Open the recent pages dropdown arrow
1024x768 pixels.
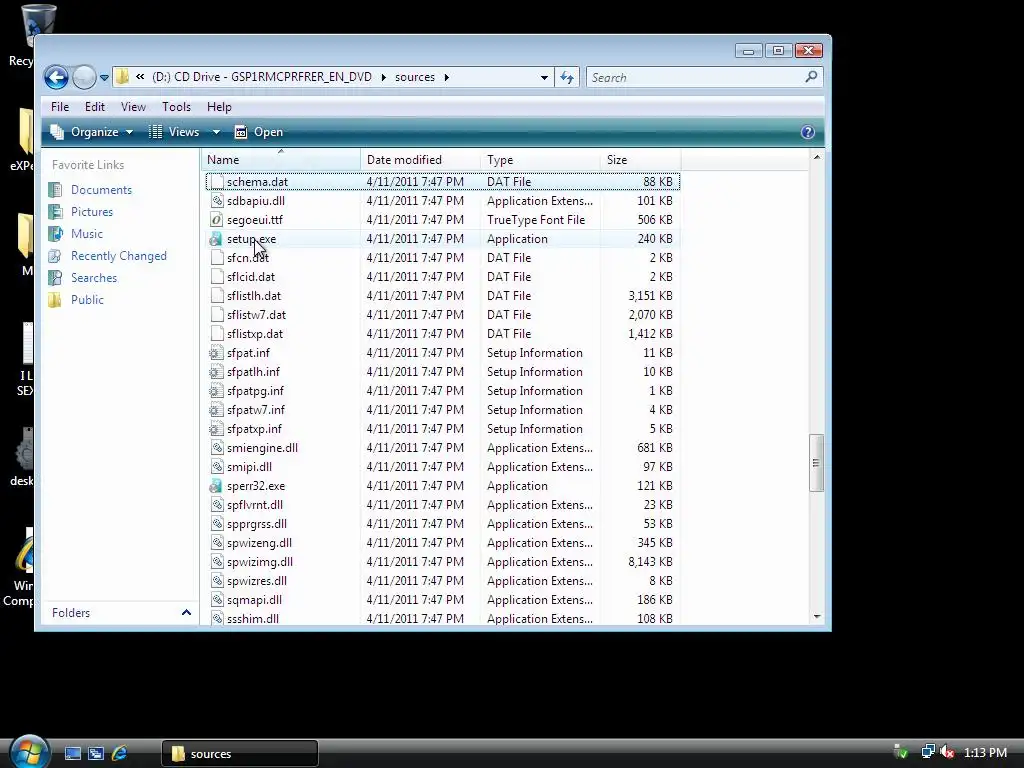click(104, 78)
